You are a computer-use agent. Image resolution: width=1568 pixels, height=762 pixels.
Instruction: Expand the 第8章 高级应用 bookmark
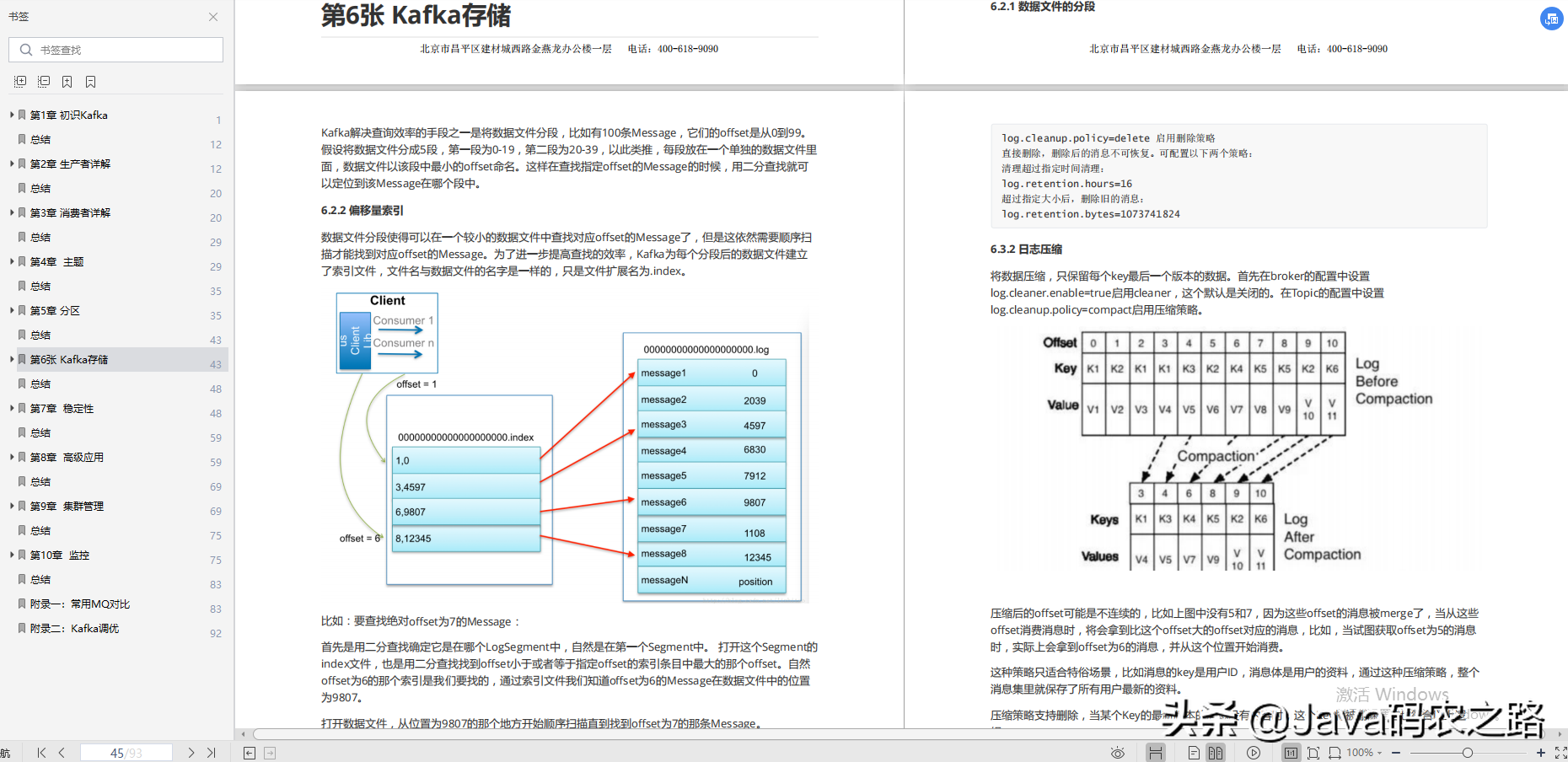coord(11,457)
